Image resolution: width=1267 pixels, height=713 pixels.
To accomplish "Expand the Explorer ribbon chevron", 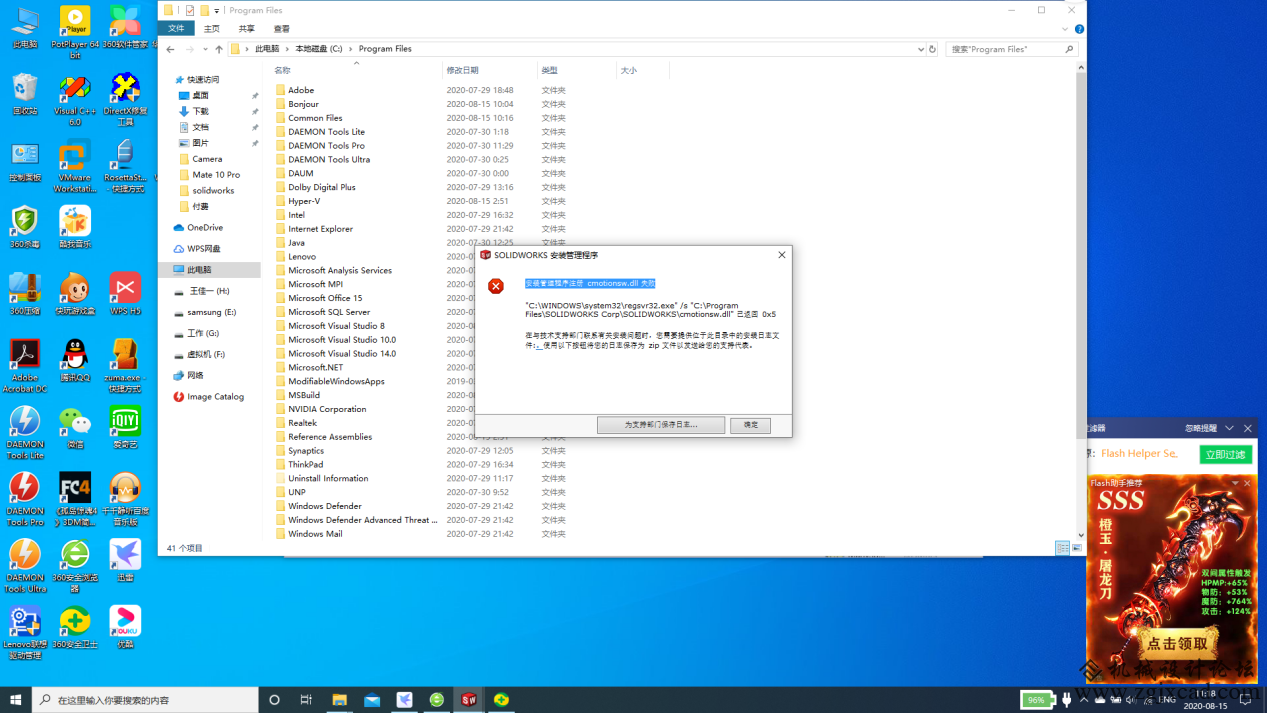I will [x=1067, y=29].
